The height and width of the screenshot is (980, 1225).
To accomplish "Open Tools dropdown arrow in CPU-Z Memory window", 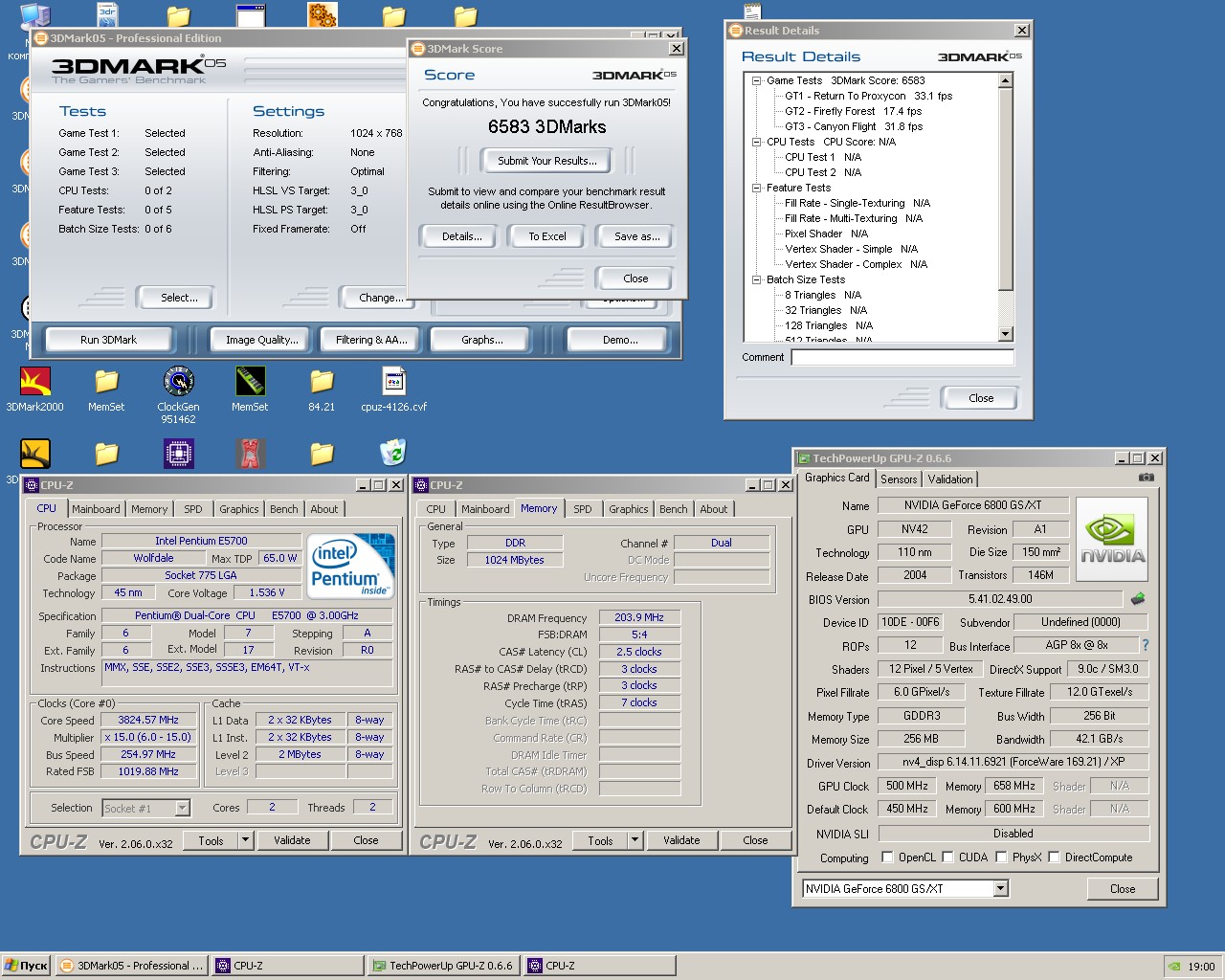I will (x=635, y=840).
